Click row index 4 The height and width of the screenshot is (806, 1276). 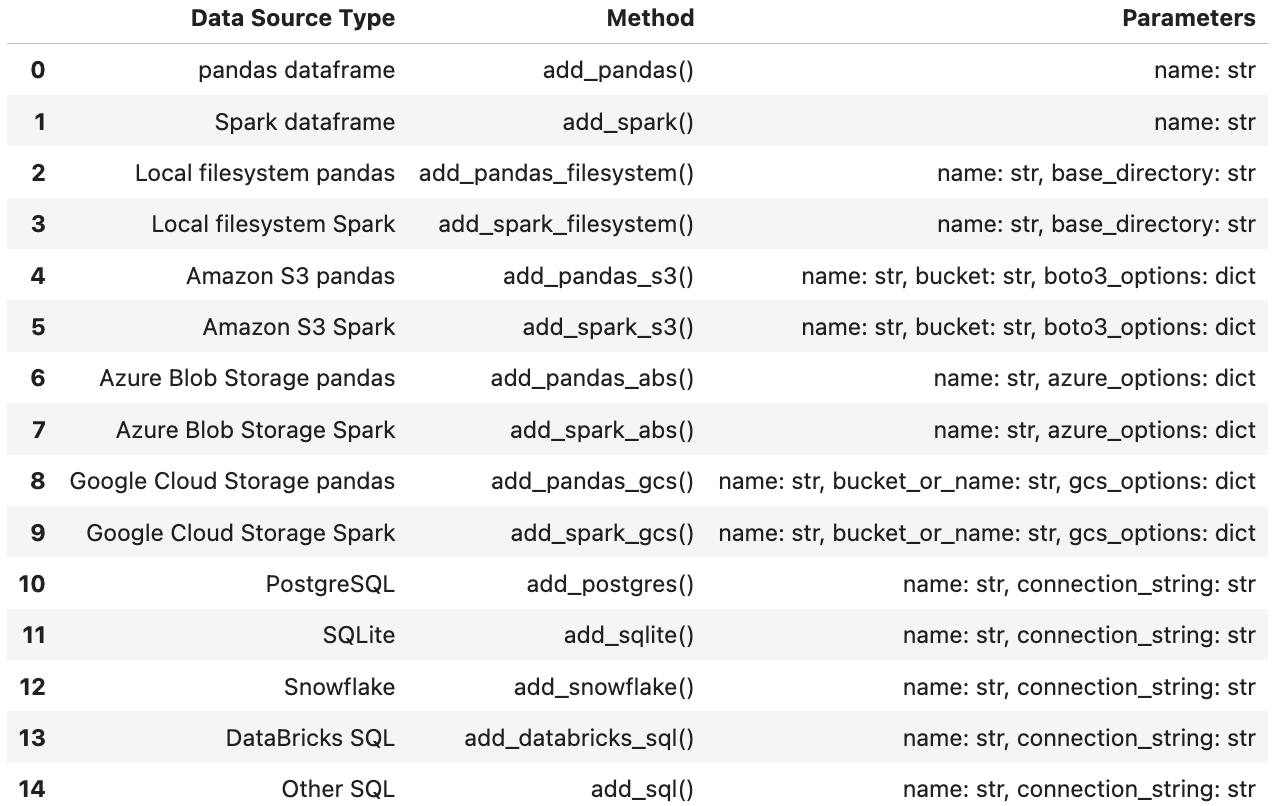coord(38,276)
